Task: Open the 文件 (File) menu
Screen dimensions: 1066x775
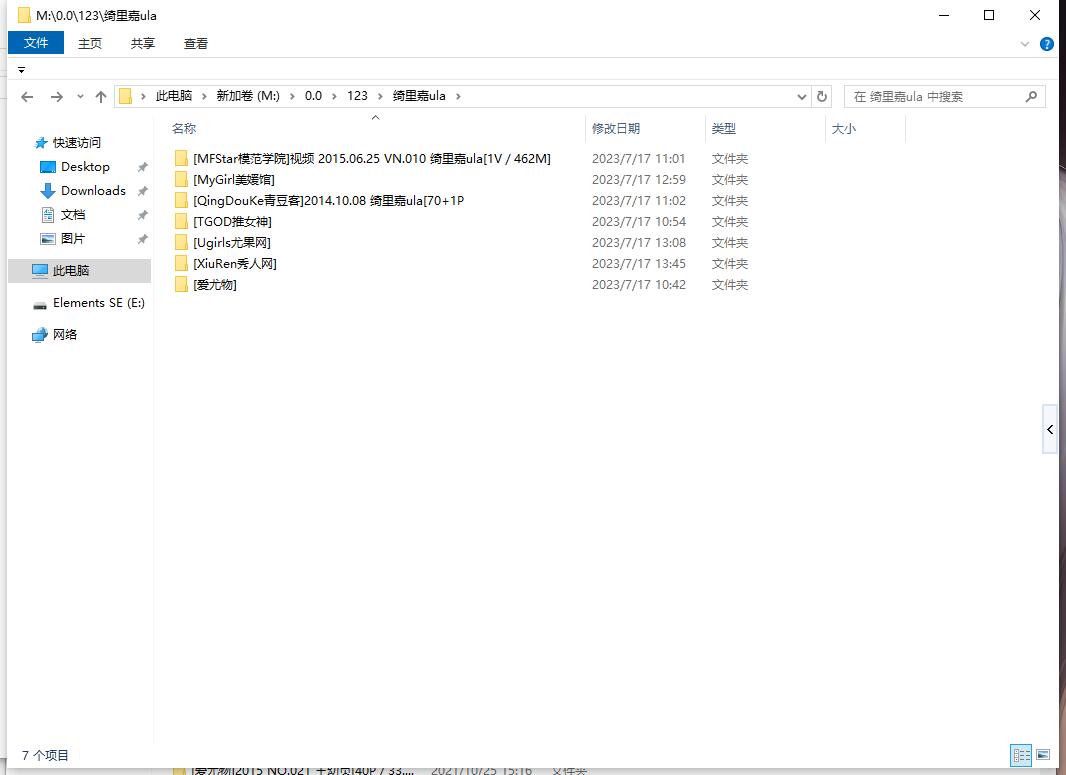Action: 36,43
